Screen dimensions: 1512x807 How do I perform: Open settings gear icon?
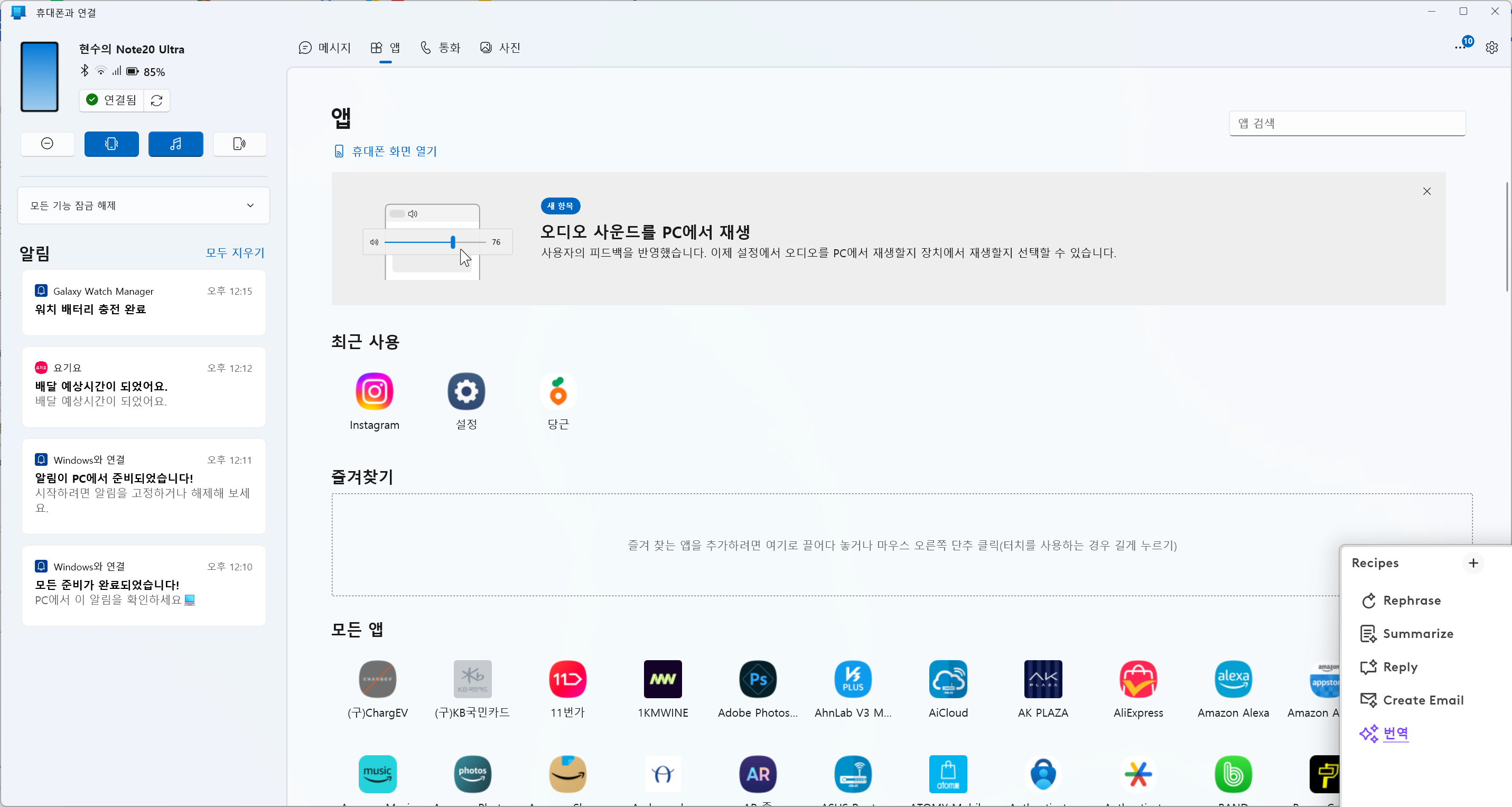(1491, 48)
